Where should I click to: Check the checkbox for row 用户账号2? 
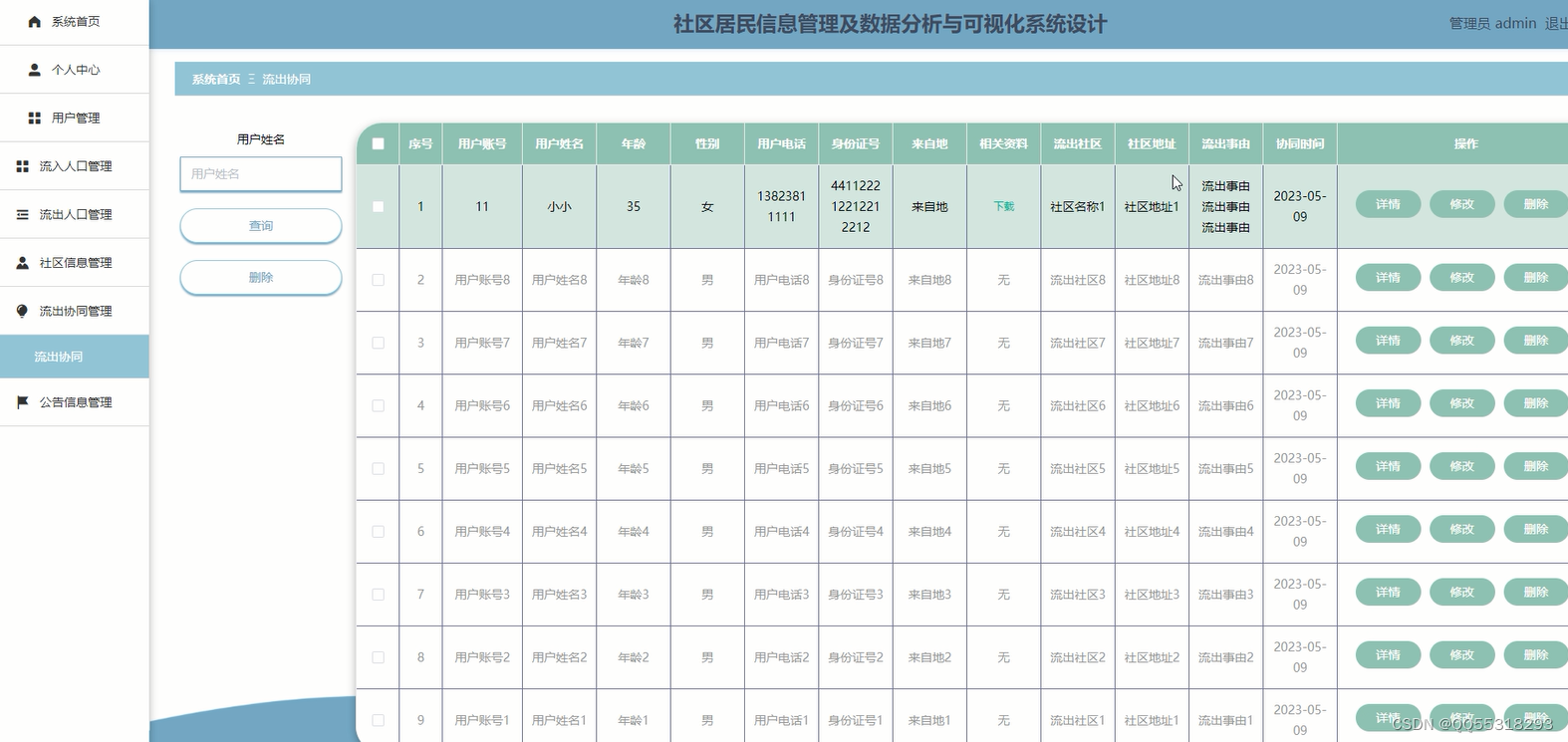click(x=379, y=657)
